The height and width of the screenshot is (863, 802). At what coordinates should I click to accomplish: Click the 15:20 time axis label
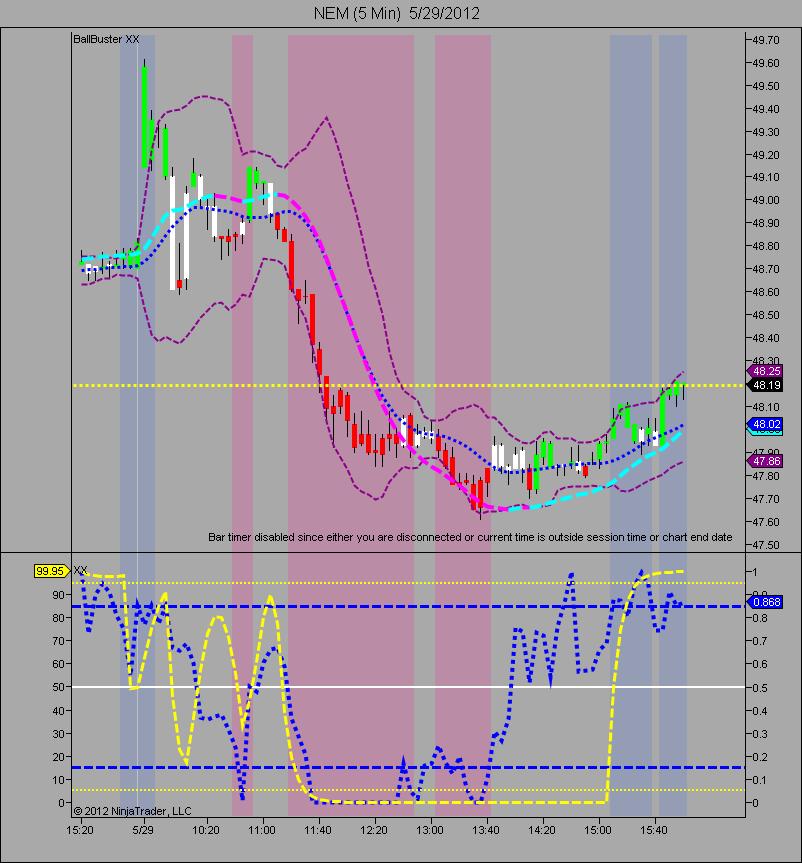coord(80,829)
